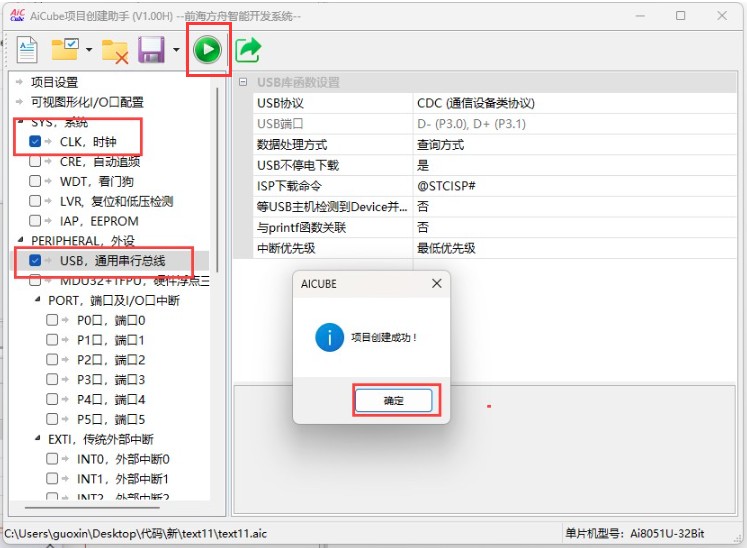Select 可视图形化I/O口配置 tree item
The width and height of the screenshot is (747, 548).
point(87,102)
